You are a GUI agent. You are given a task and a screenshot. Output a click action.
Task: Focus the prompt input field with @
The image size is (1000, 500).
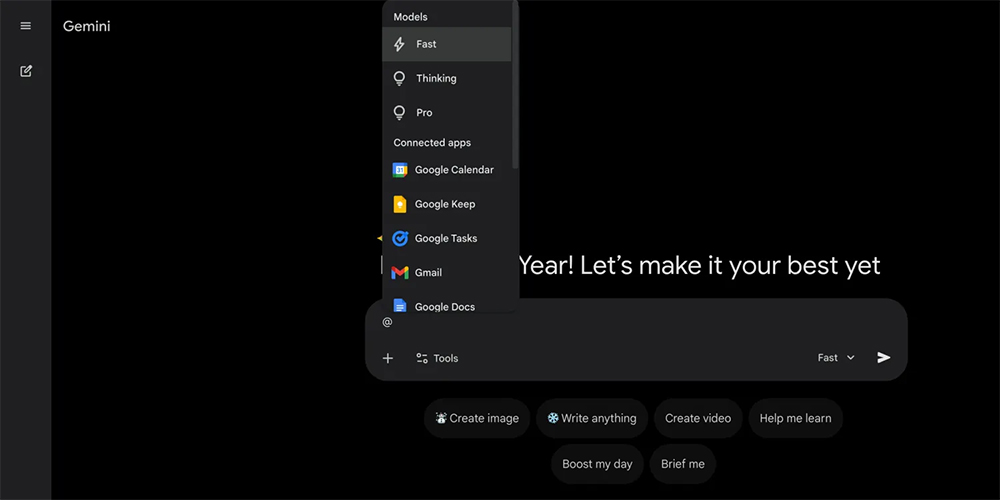tap(636, 323)
